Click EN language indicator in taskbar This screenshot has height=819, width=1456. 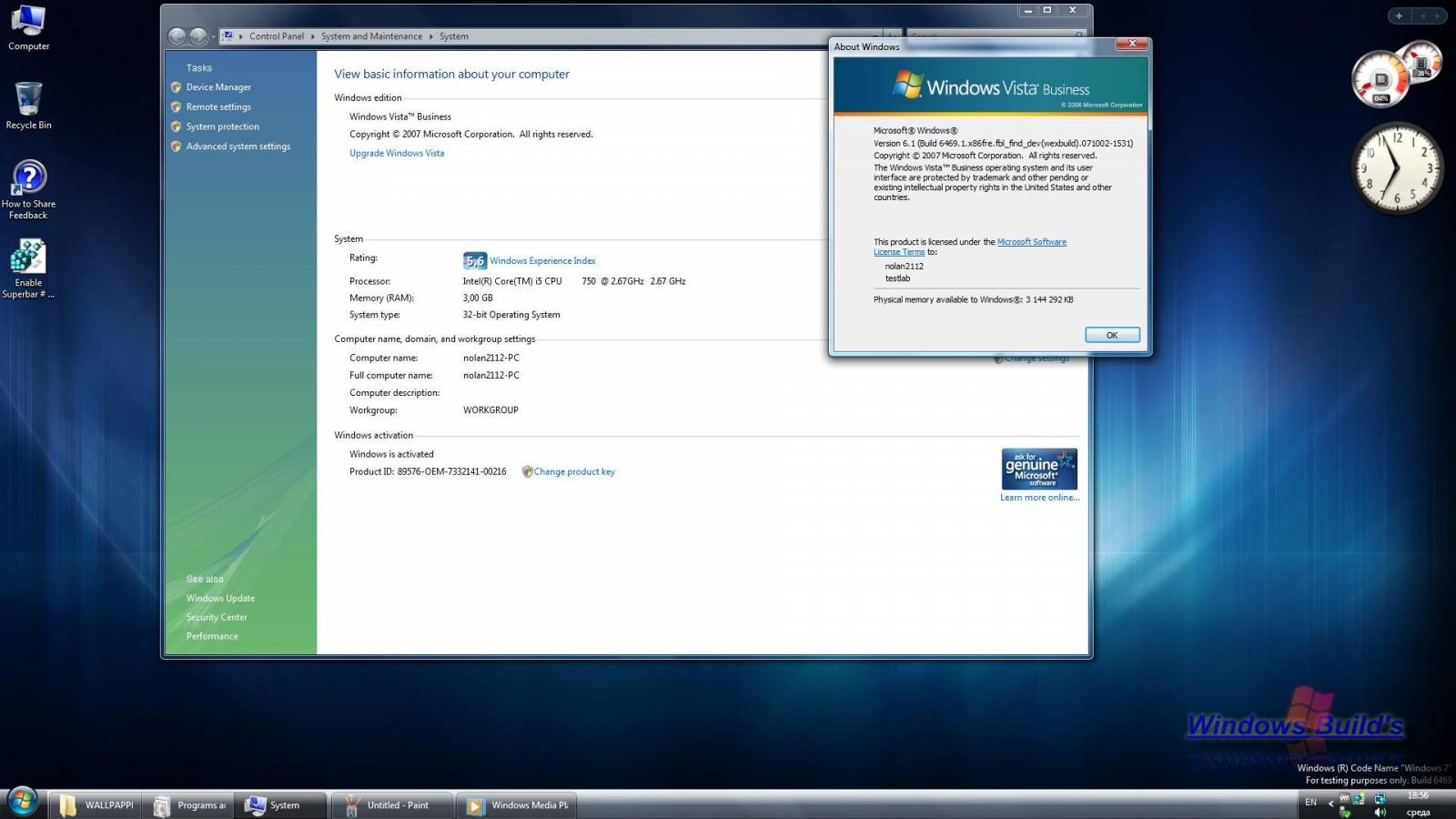point(1310,803)
